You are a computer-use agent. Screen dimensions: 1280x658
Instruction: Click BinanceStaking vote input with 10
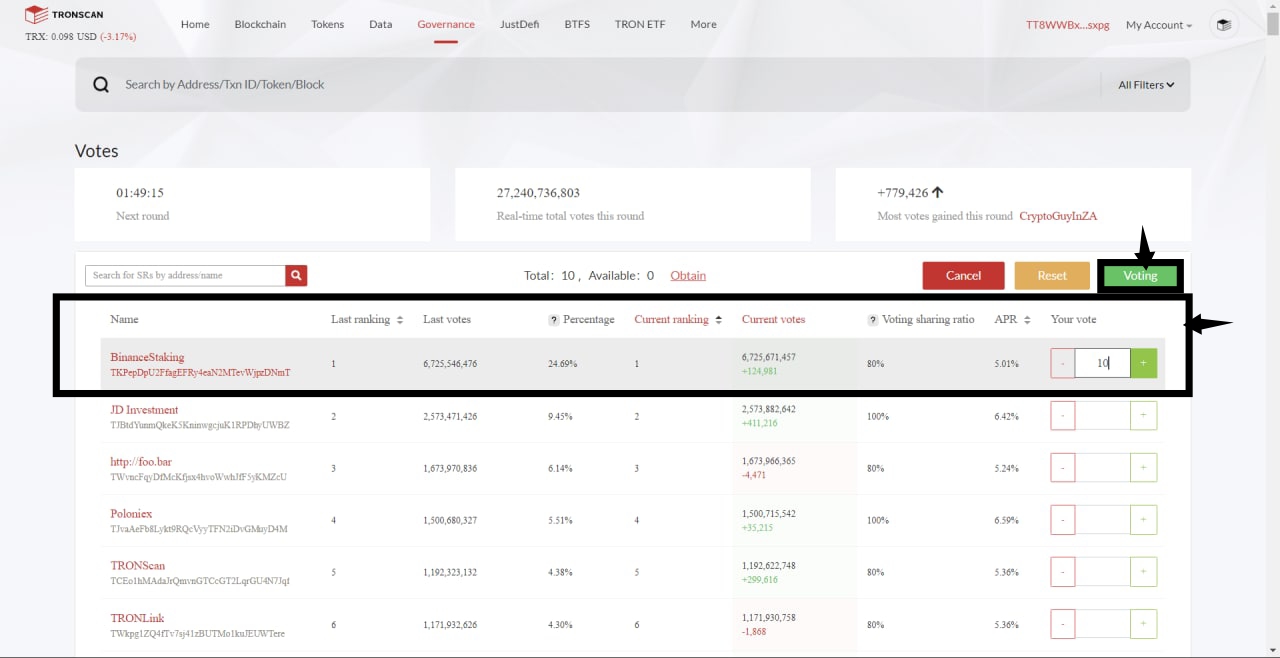click(1103, 363)
